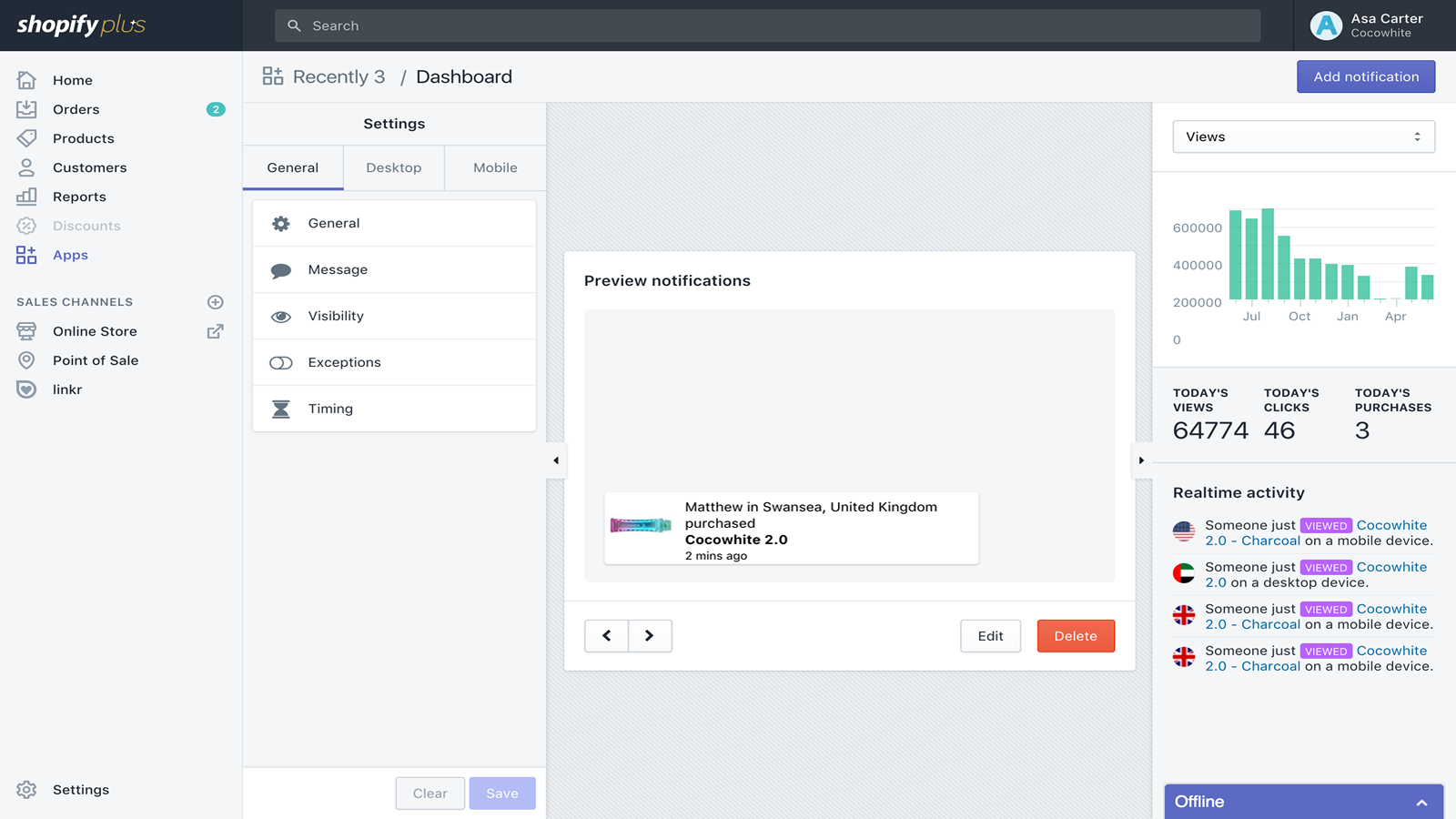Image resolution: width=1456 pixels, height=819 pixels.
Task: Open the Cocowhite 2.0 Charcoal link
Action: click(1252, 541)
